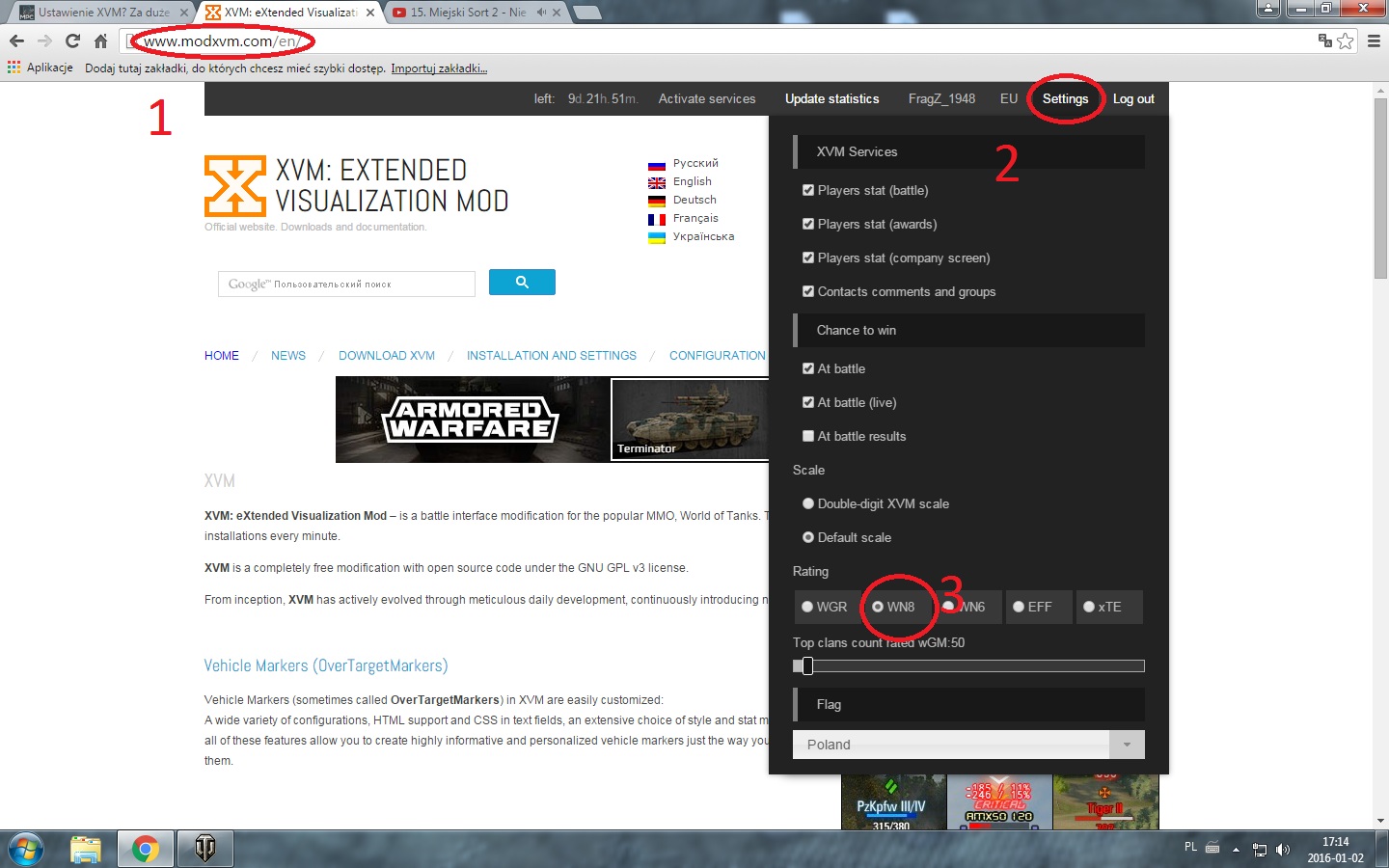Click the translate page icon in address bar
1389x868 pixels.
pyautogui.click(x=1325, y=41)
